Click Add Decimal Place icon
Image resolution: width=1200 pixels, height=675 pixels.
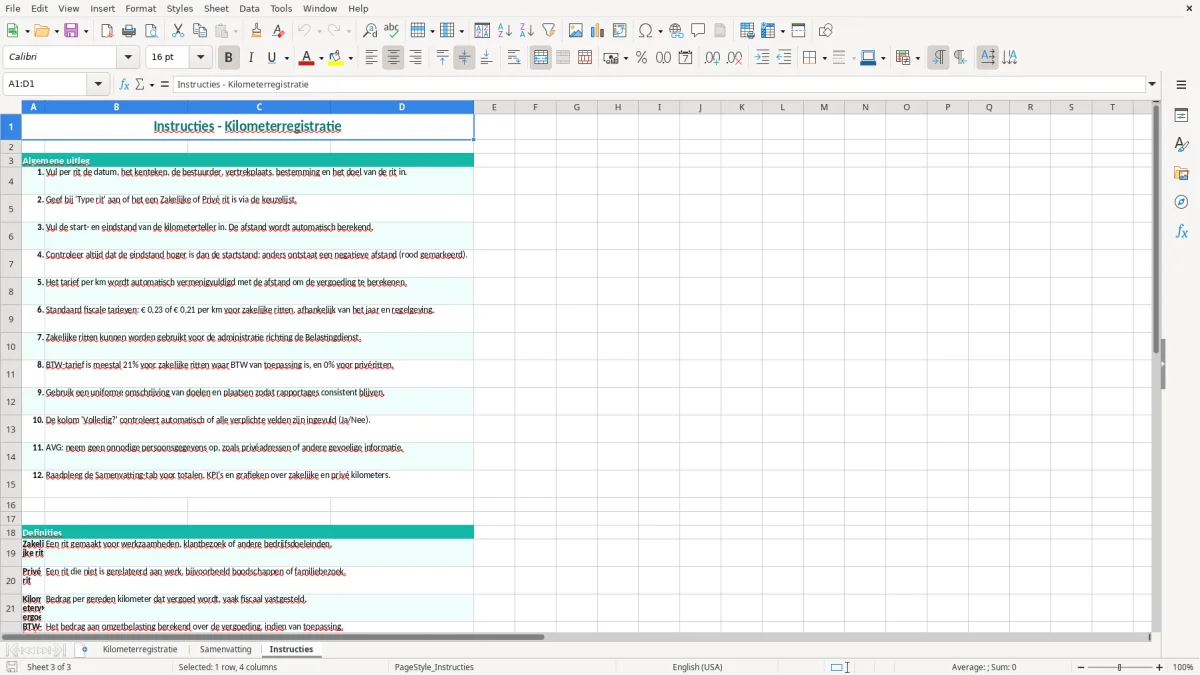click(712, 58)
